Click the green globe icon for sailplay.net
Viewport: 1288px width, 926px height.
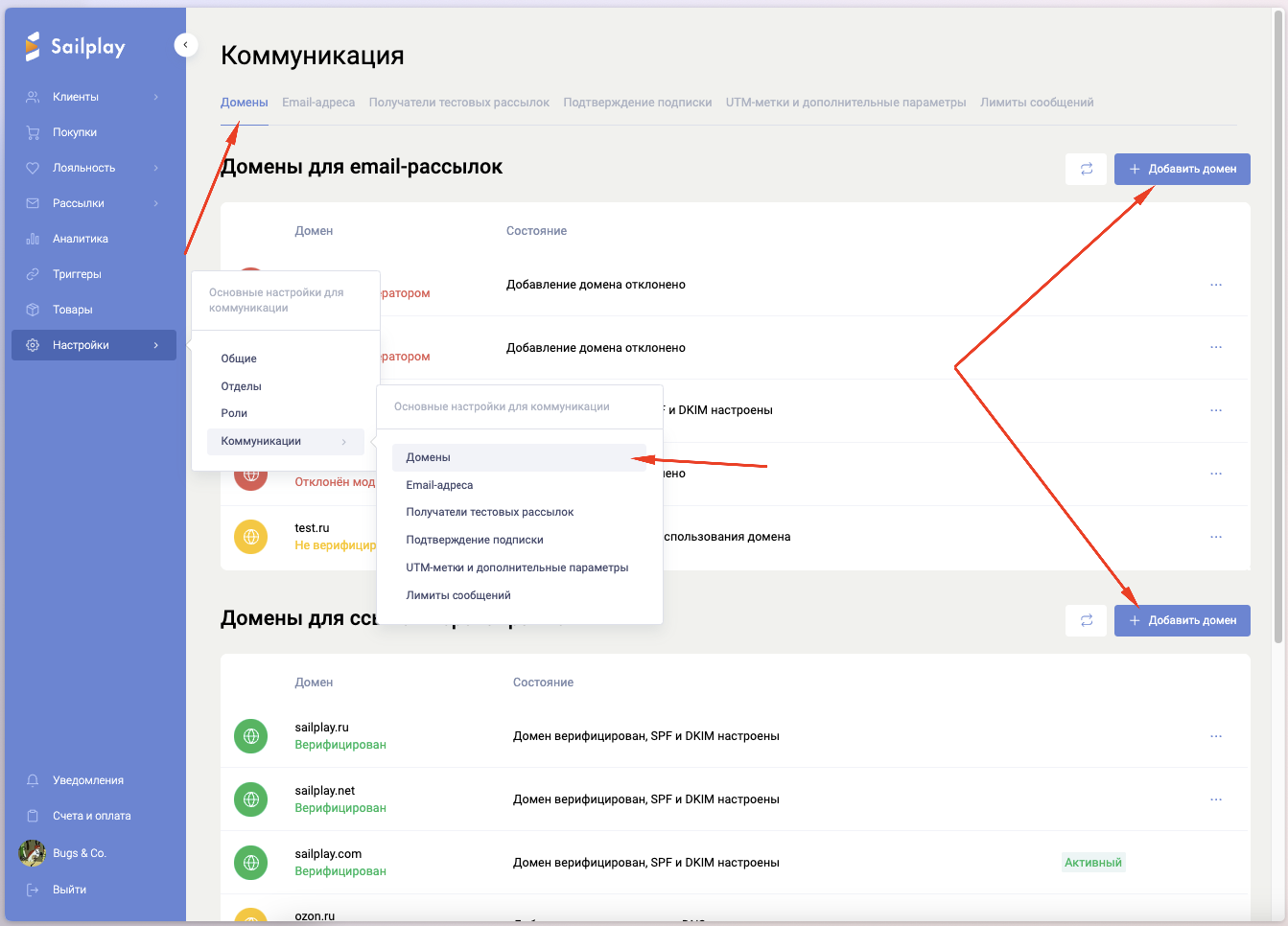point(250,799)
